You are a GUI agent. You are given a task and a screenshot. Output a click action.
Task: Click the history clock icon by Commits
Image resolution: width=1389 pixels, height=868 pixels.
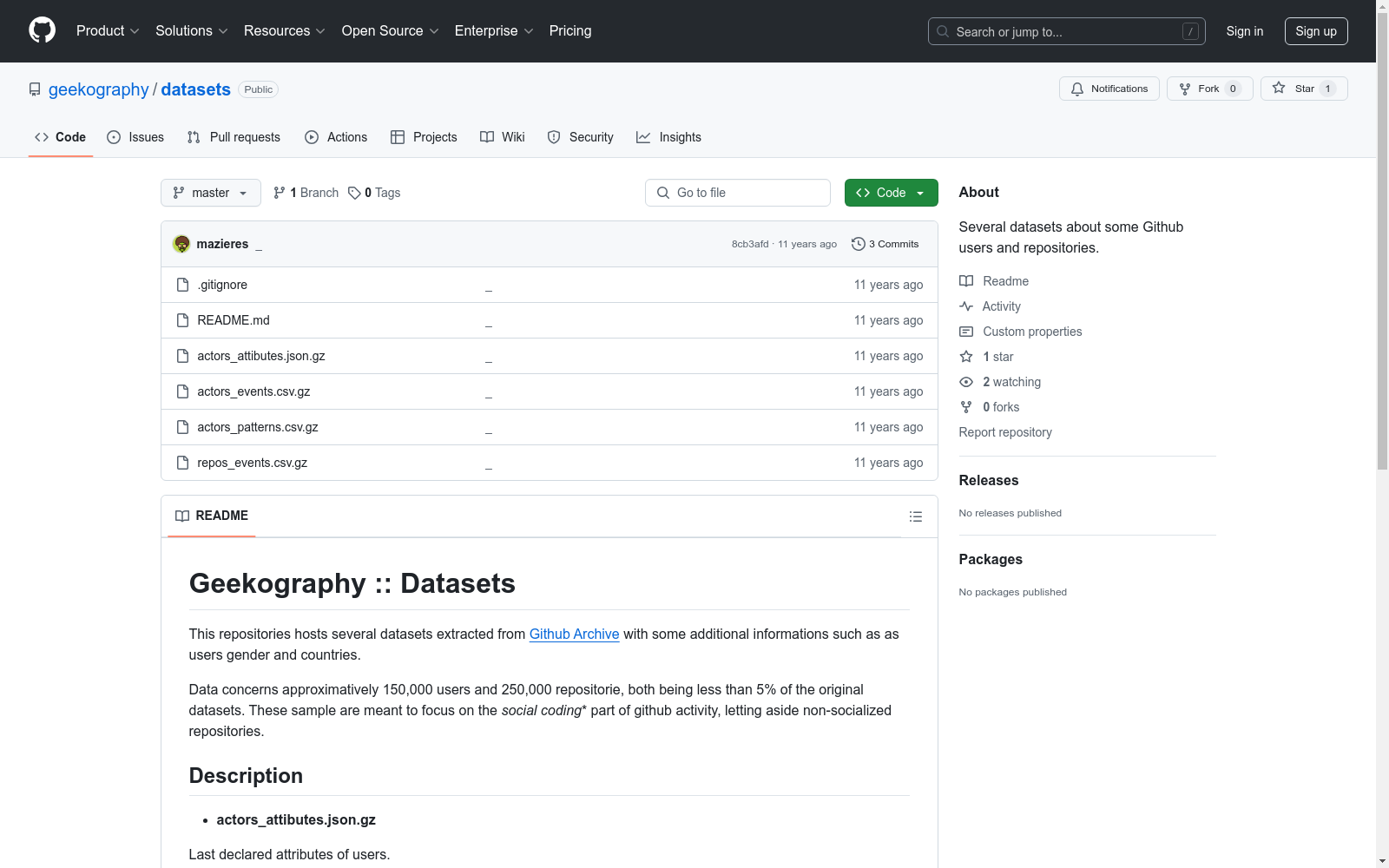(x=859, y=244)
